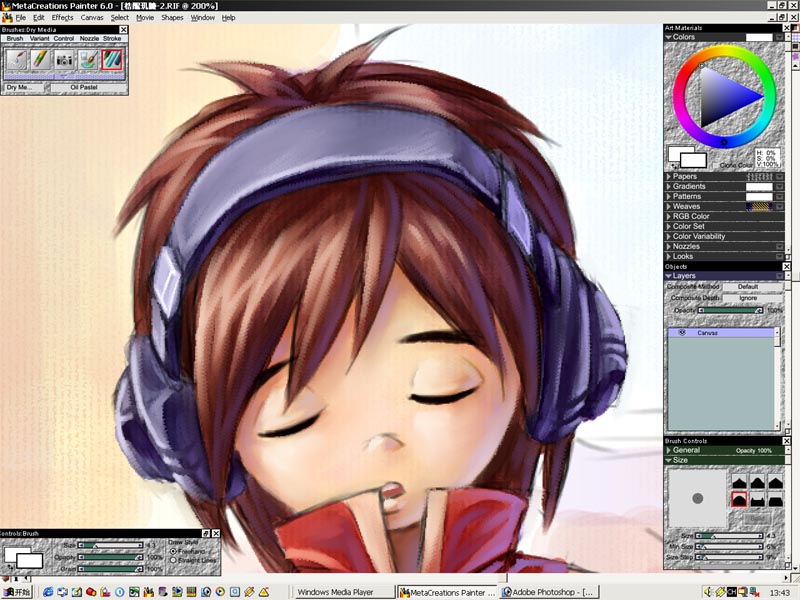
Task: Click the MetaCreations Painter taskbar button
Action: pyautogui.click(x=447, y=592)
